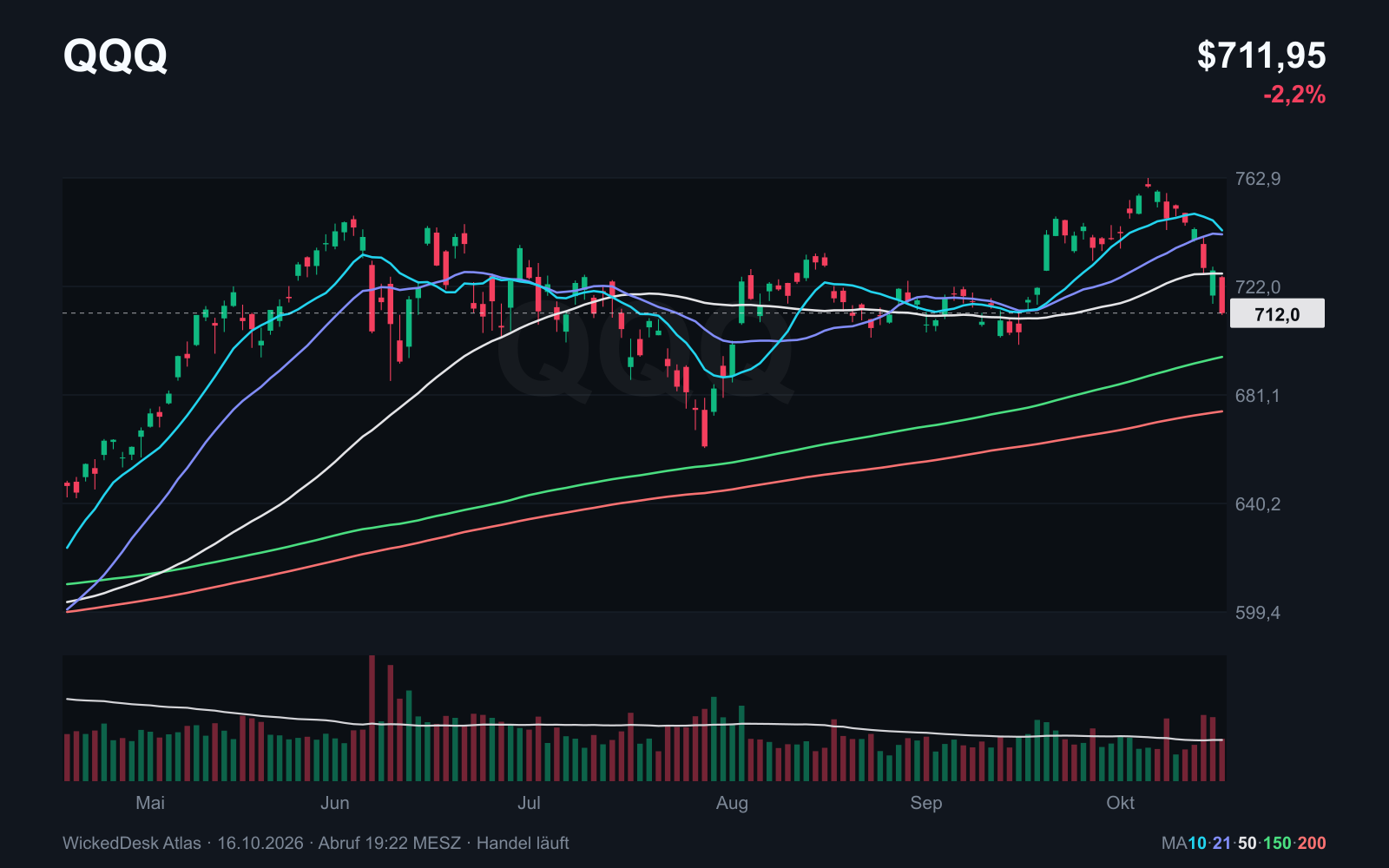Click the 640,2 axis value

(1257, 504)
